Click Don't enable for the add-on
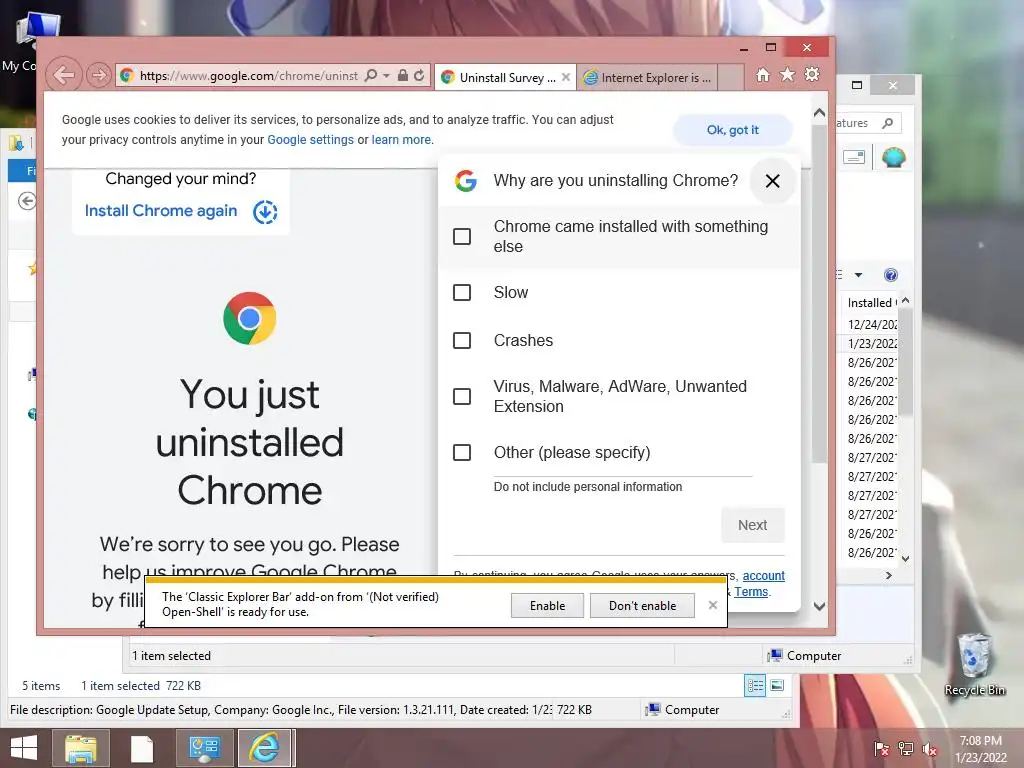The height and width of the screenshot is (768, 1024). click(x=642, y=605)
